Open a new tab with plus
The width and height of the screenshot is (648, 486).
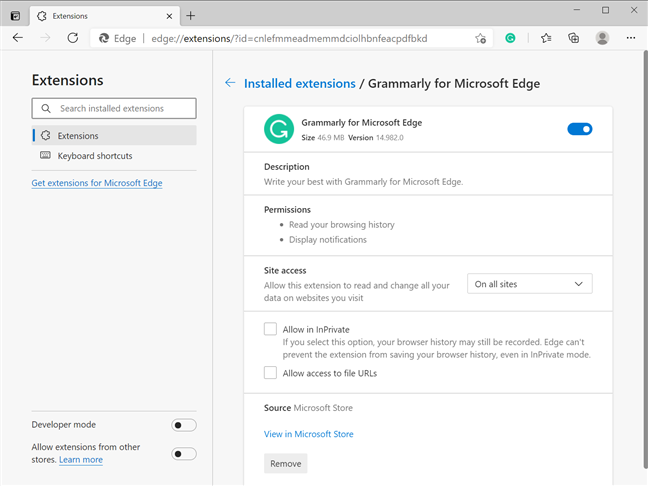coord(191,16)
